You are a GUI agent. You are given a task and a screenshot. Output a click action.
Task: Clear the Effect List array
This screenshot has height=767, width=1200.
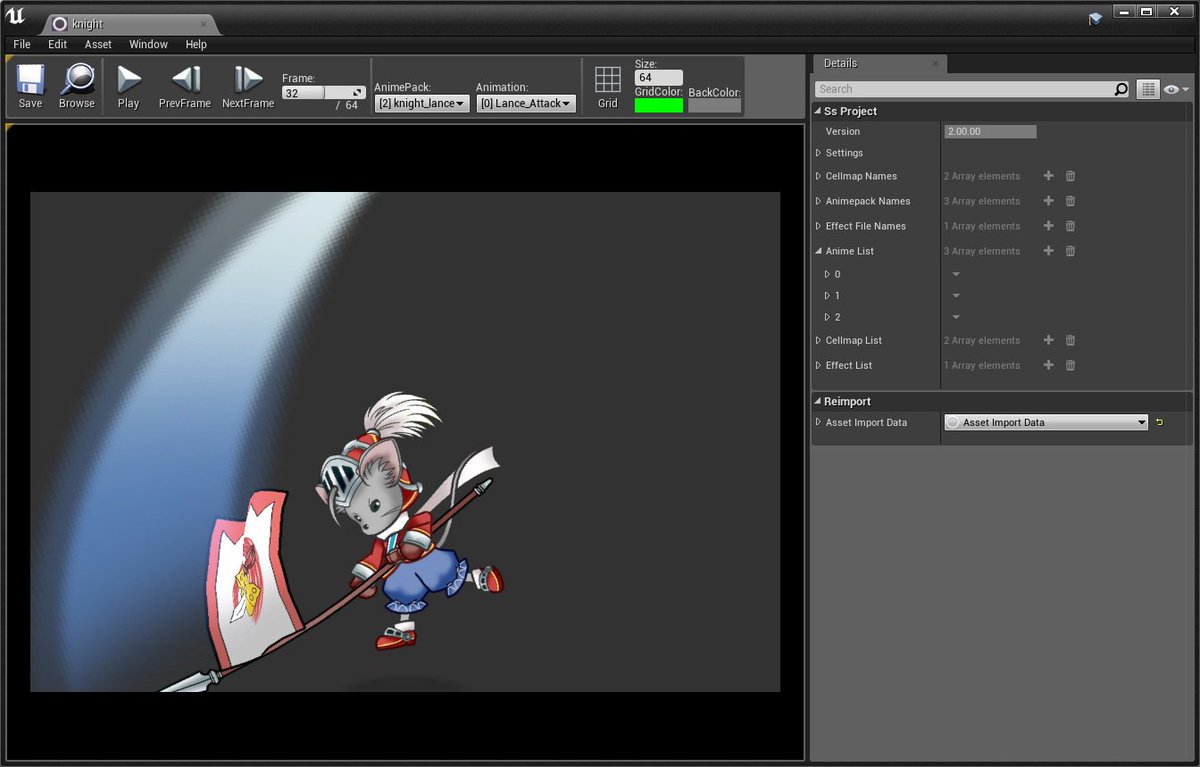(1070, 365)
